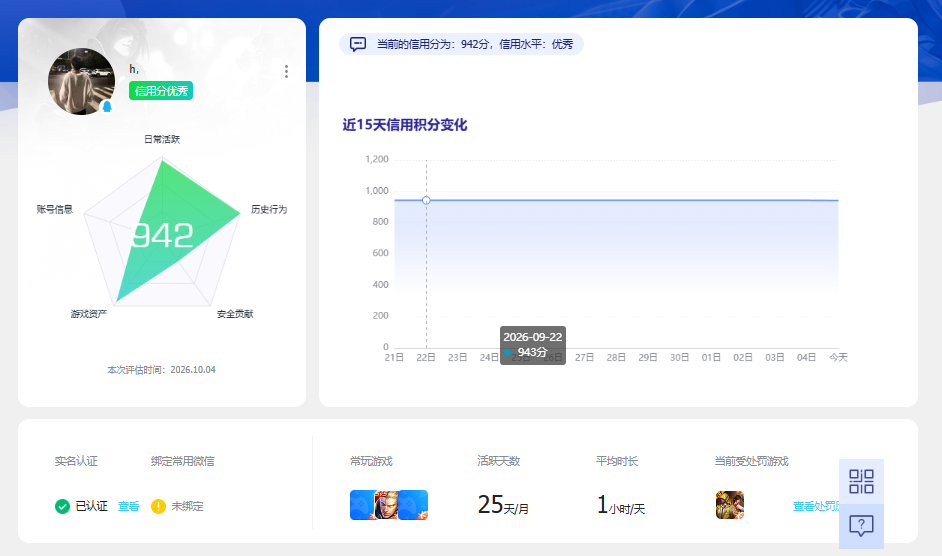This screenshot has height=556, width=942.
Task: Click the 04日 label on chart axis
Action: [x=806, y=357]
